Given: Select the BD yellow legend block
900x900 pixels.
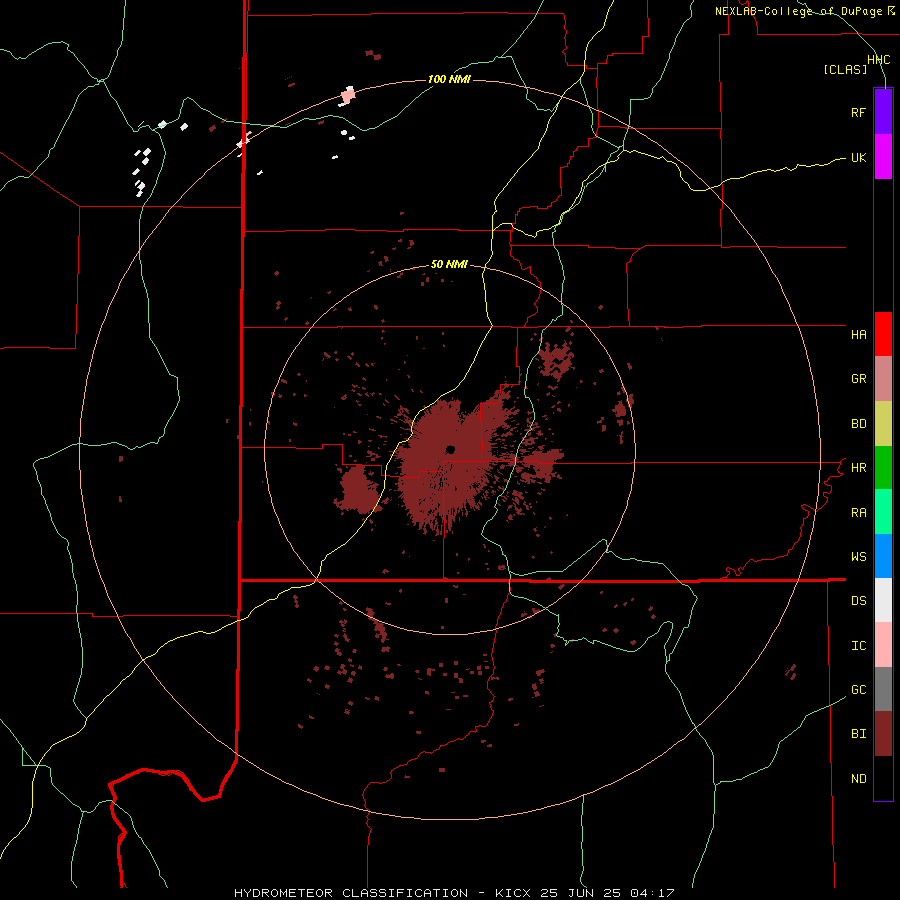Looking at the screenshot, I should click(x=883, y=424).
